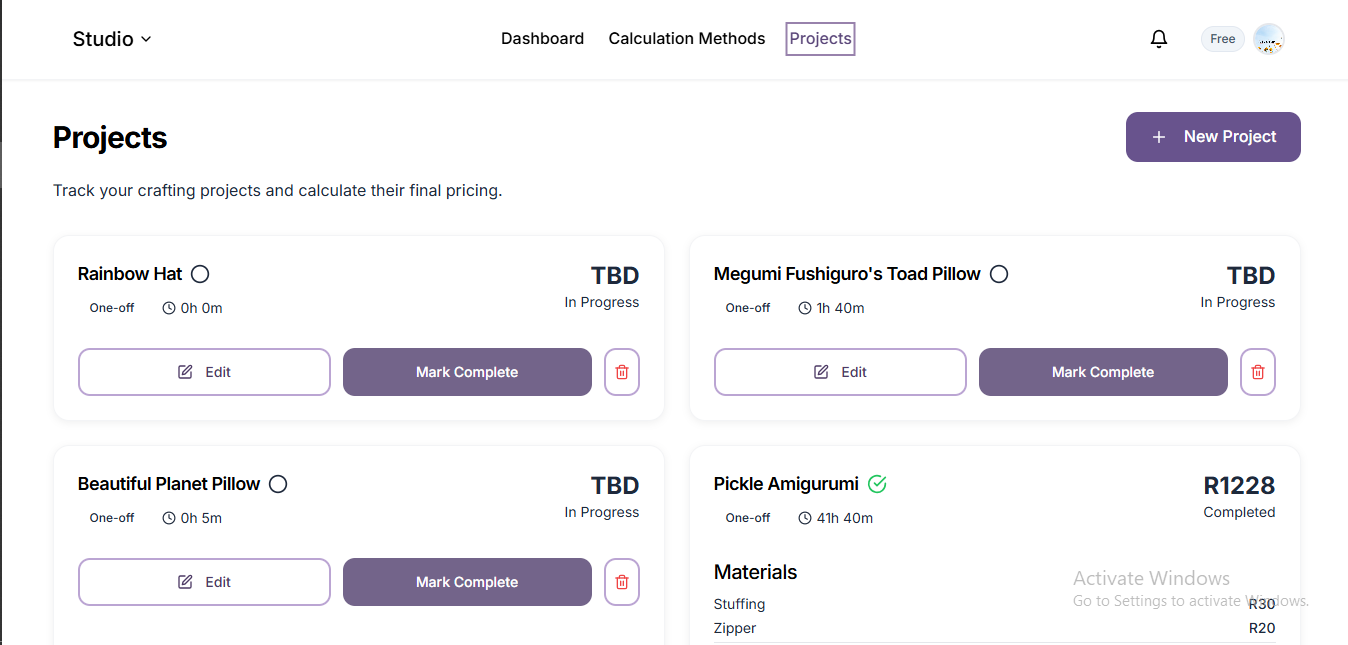Expand the Studio dropdown menu
The width and height of the screenshot is (1348, 645).
pos(112,39)
